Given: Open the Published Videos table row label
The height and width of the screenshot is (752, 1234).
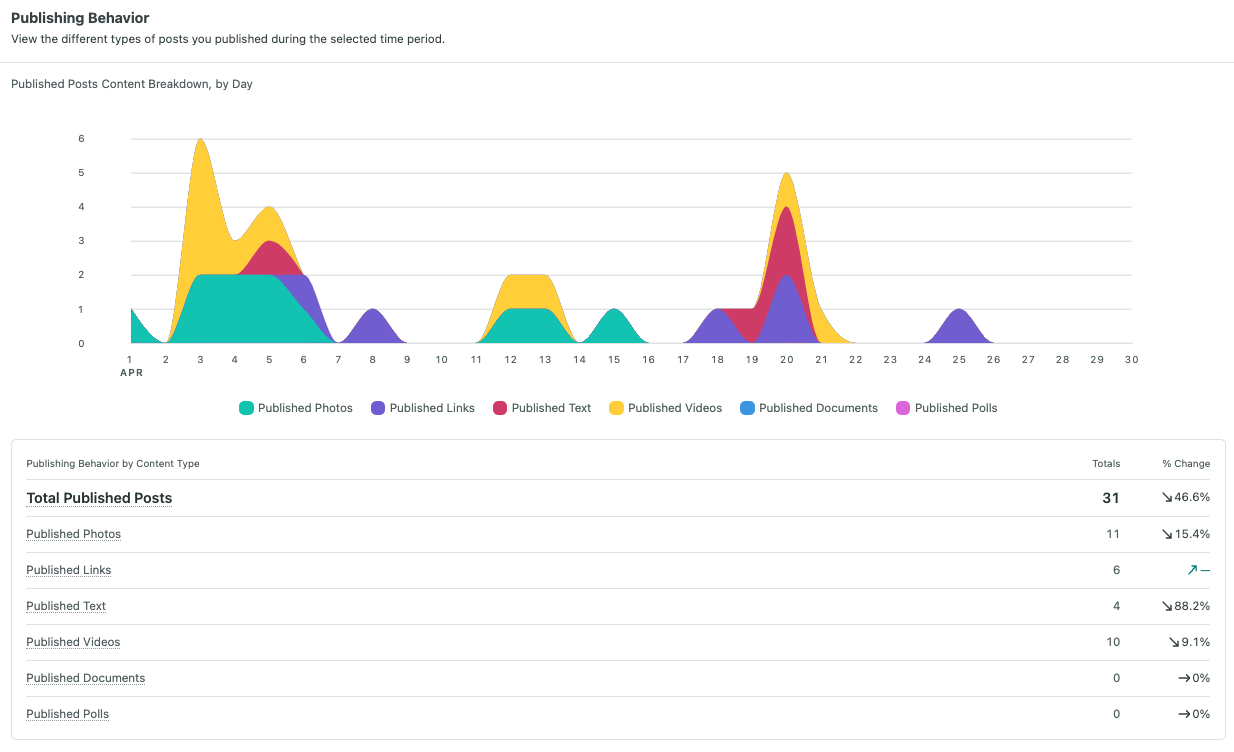Looking at the screenshot, I should point(73,642).
